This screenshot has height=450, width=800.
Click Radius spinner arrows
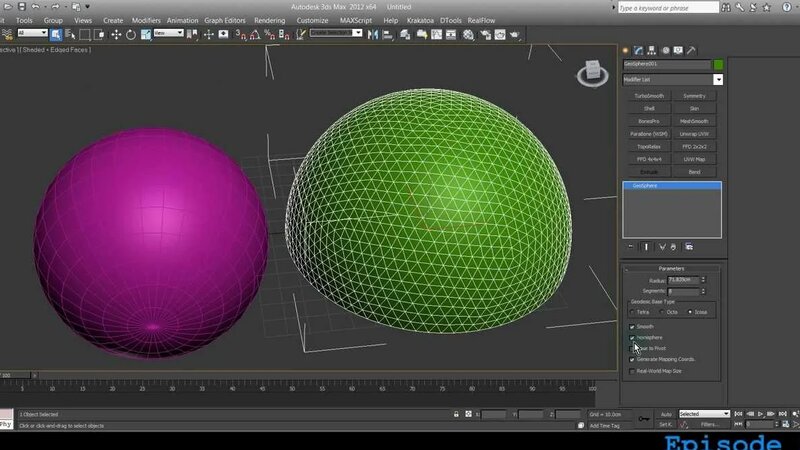(703, 280)
